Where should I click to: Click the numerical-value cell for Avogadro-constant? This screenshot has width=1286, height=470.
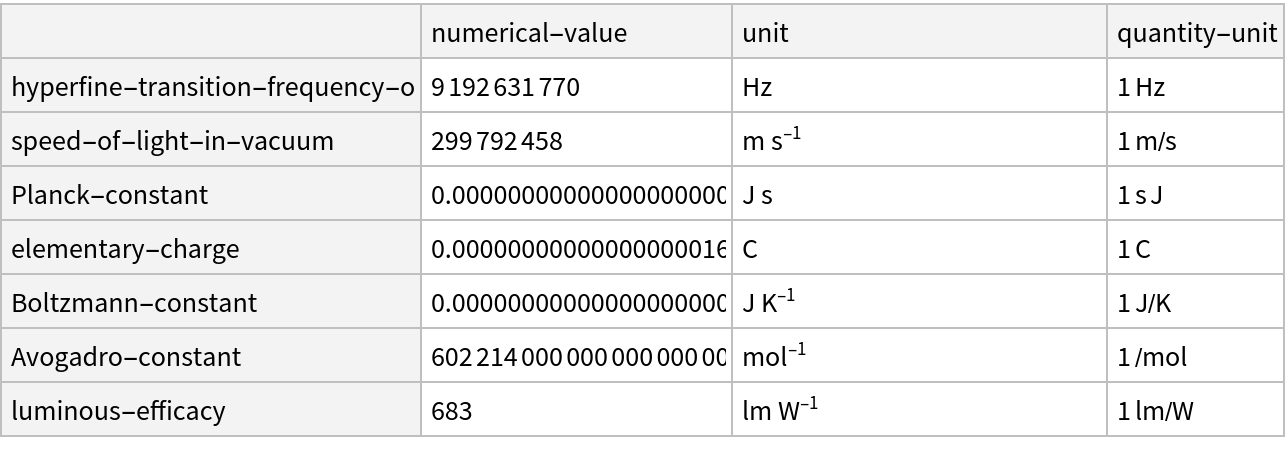pyautogui.click(x=576, y=356)
